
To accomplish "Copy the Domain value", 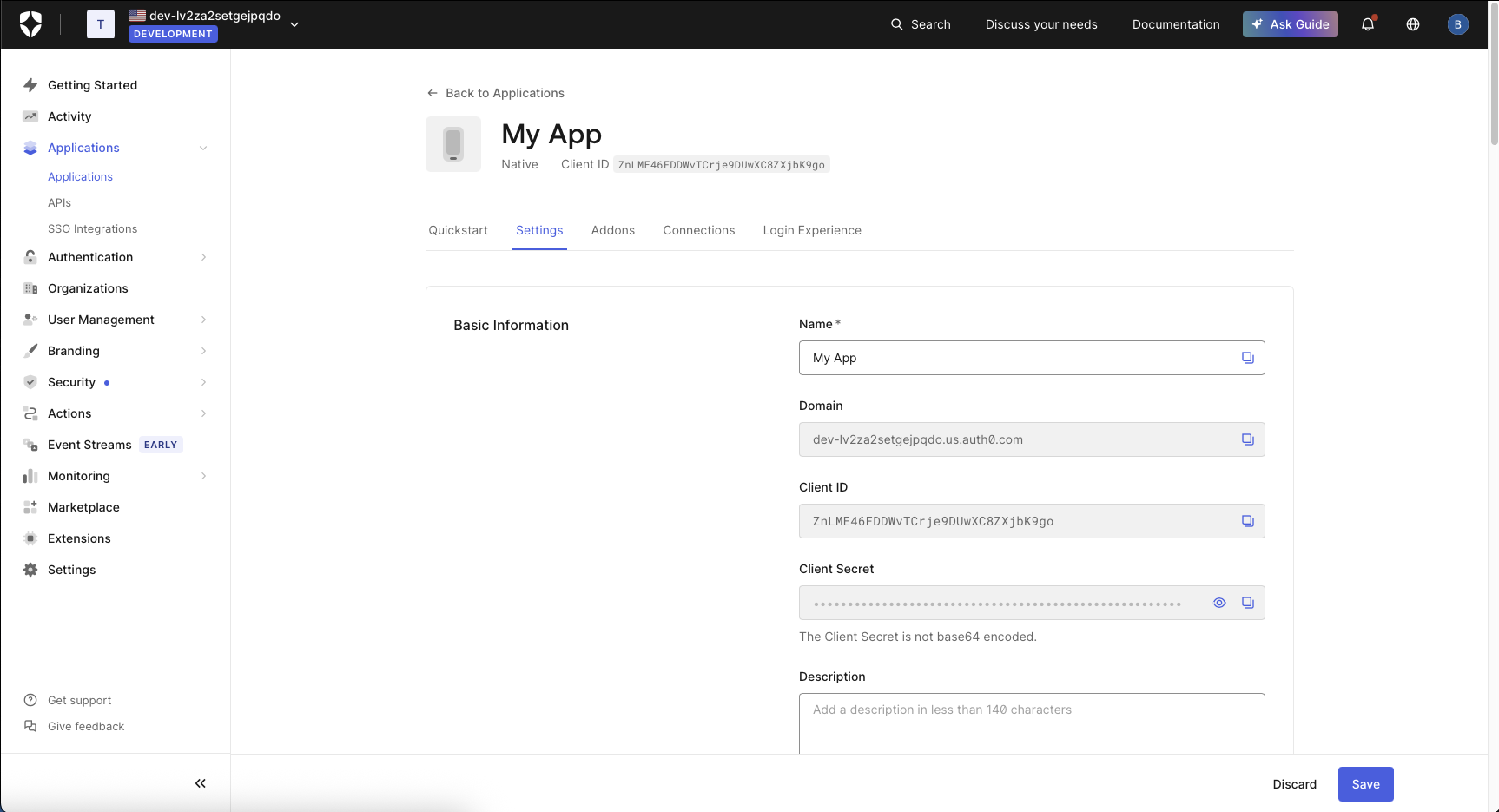I will [x=1248, y=439].
